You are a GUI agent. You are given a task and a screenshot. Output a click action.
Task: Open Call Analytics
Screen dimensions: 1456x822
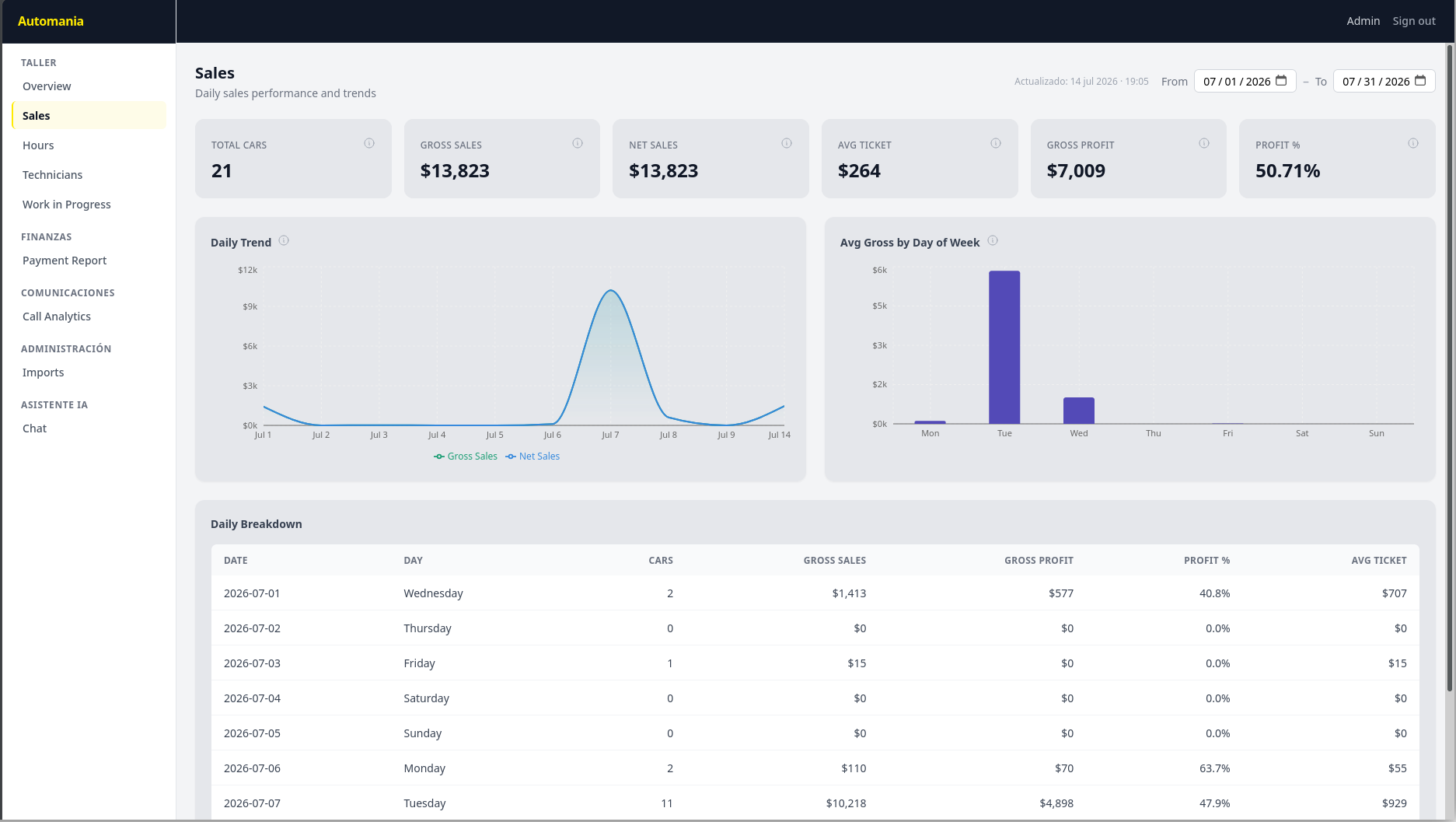point(89,317)
